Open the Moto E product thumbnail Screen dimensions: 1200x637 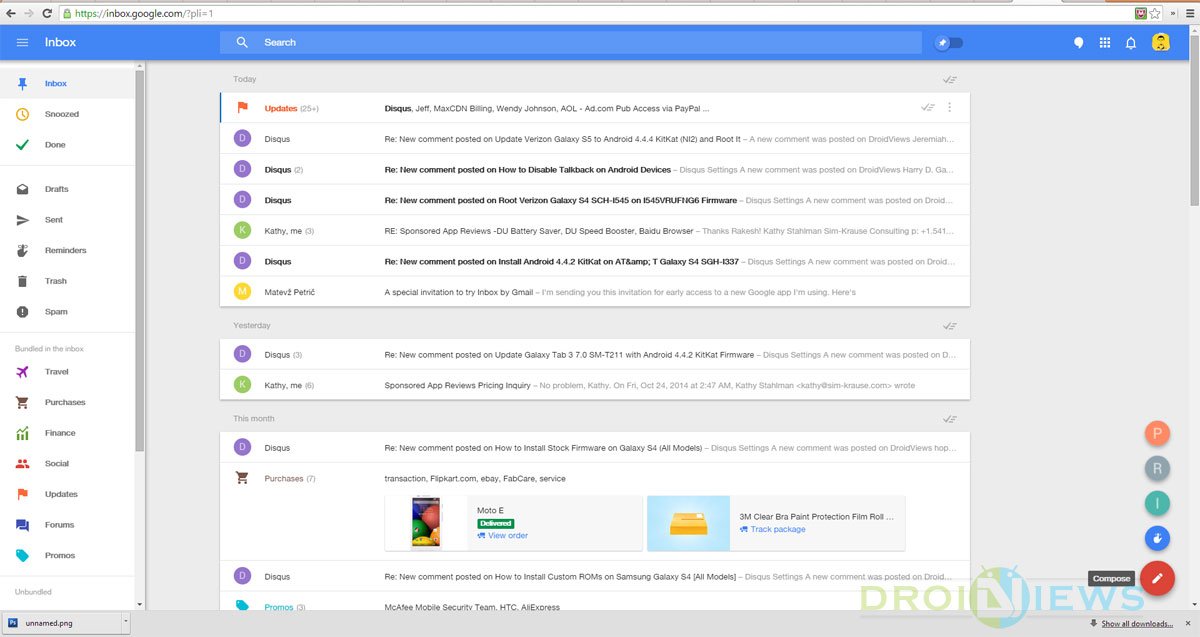(x=426, y=523)
